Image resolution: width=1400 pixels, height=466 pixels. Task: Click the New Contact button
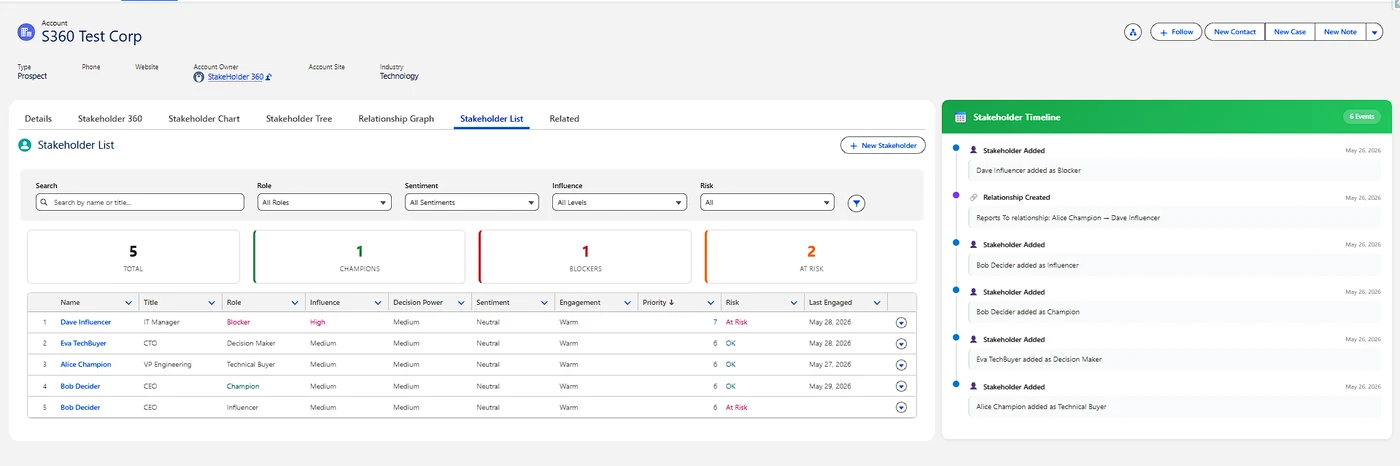coord(1235,32)
